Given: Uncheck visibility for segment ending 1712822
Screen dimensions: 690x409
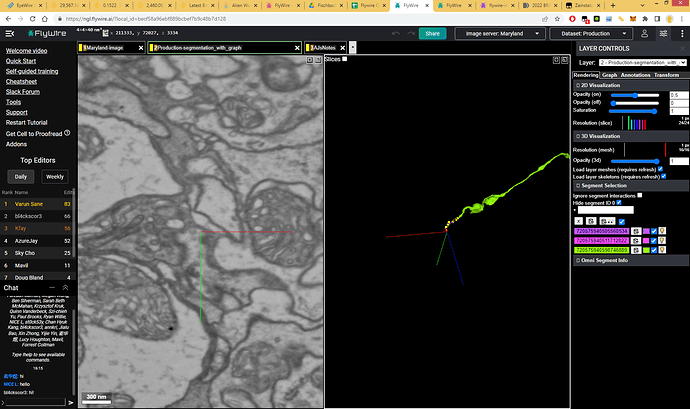Looking at the screenshot, I should coord(654,241).
